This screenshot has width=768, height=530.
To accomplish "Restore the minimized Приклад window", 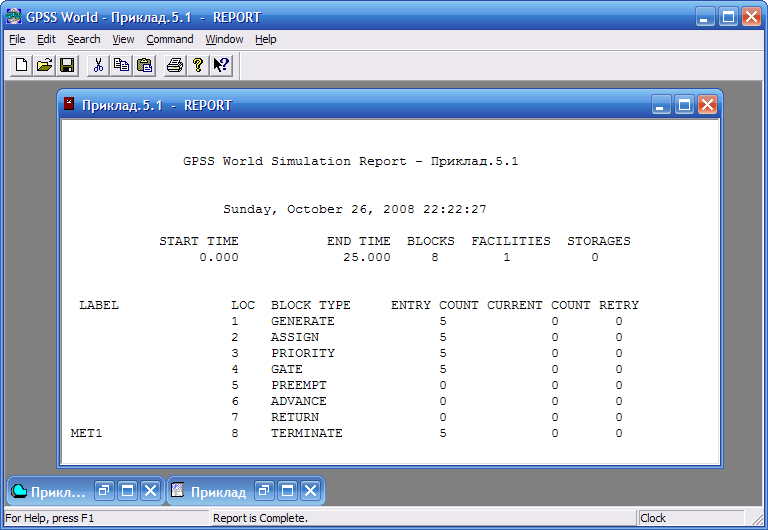I will [x=264, y=490].
